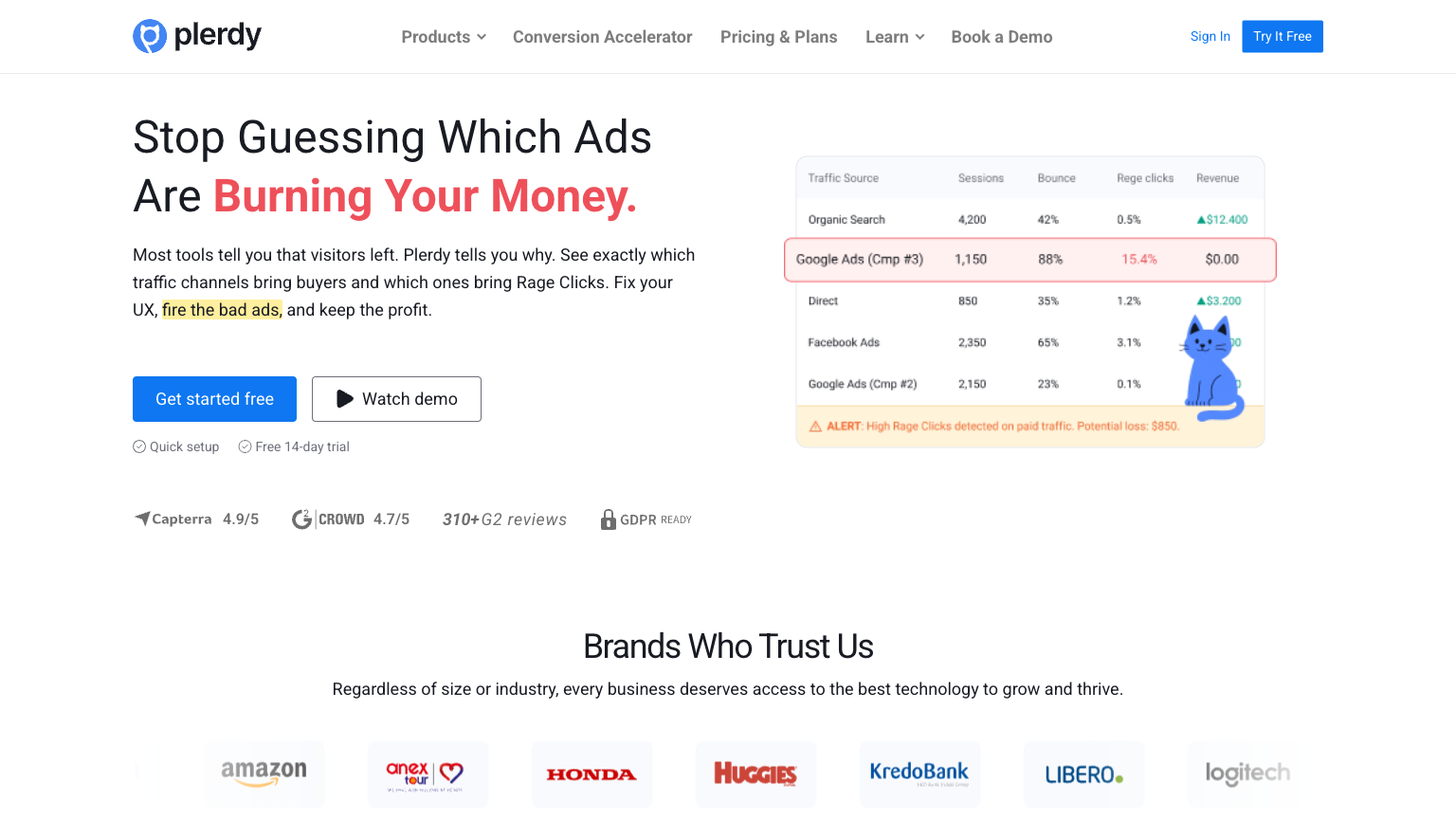This screenshot has width=1456, height=819.
Task: Expand the Learn dropdown menu
Action: (x=894, y=37)
